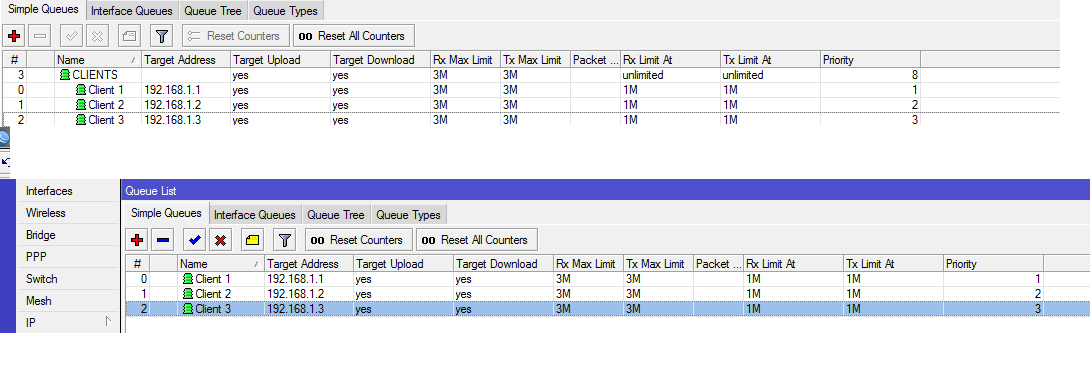Click Tx Limit At header in upper window
This screenshot has width=1090, height=368.
click(x=770, y=60)
